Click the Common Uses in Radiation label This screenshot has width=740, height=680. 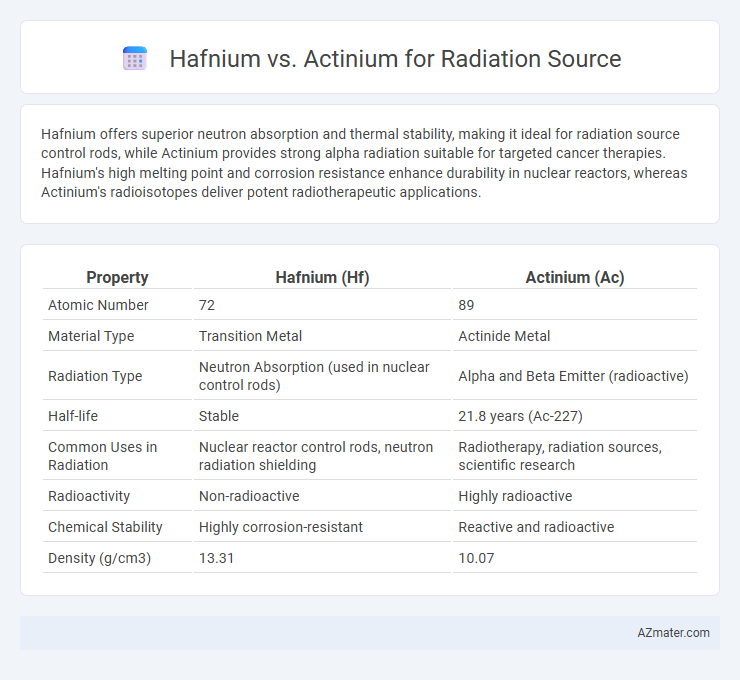click(102, 456)
